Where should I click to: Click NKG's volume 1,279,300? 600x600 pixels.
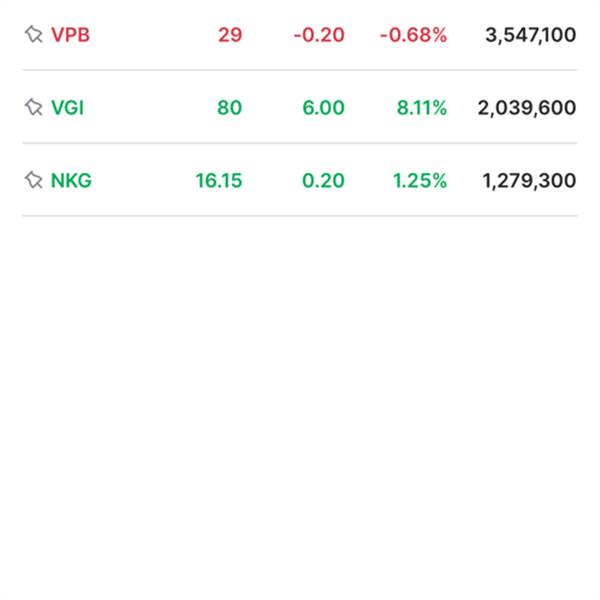tap(529, 181)
